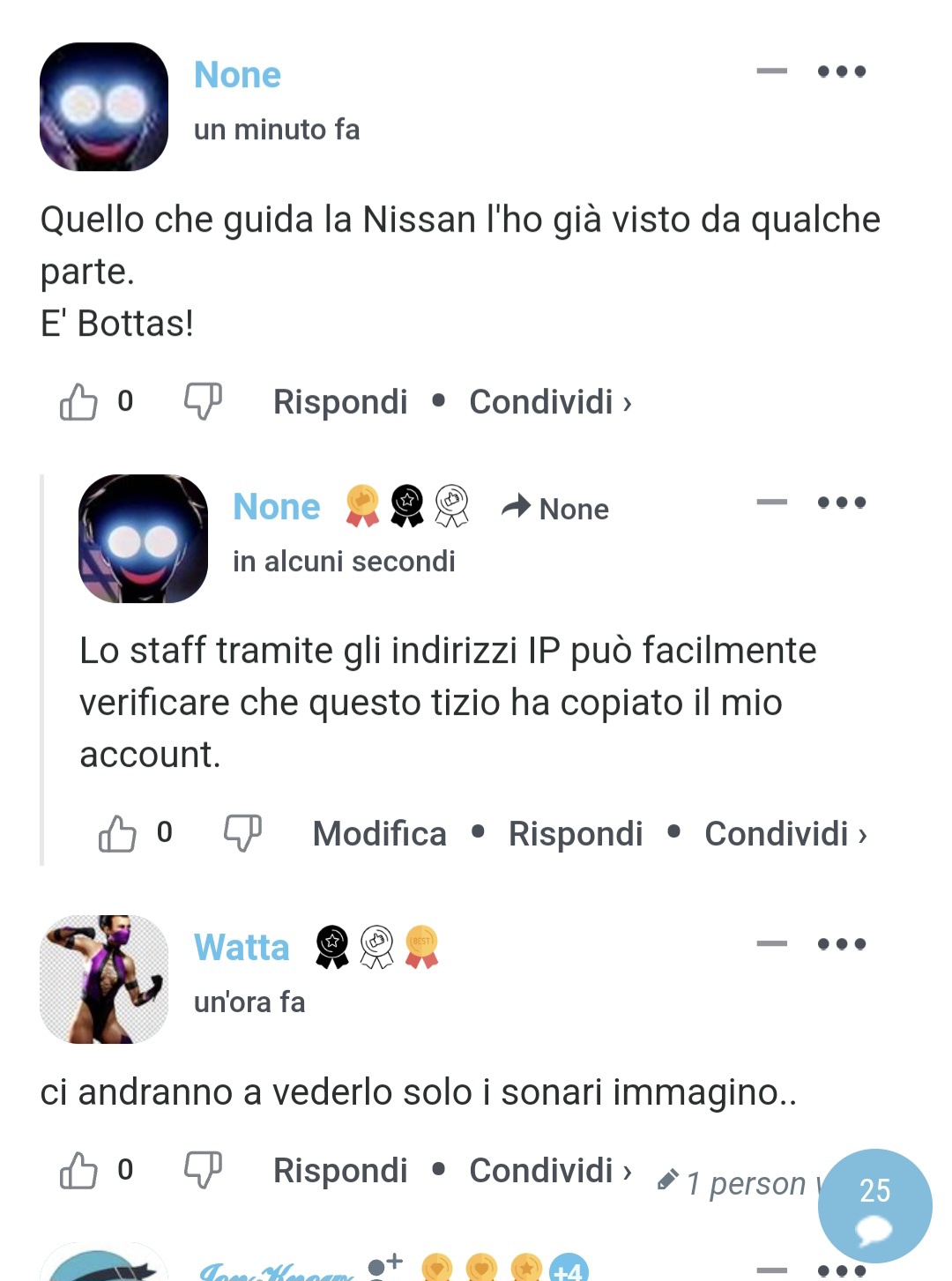Collapse Watta's comment with minus icon
The width and height of the screenshot is (952, 1281).
coord(771,943)
